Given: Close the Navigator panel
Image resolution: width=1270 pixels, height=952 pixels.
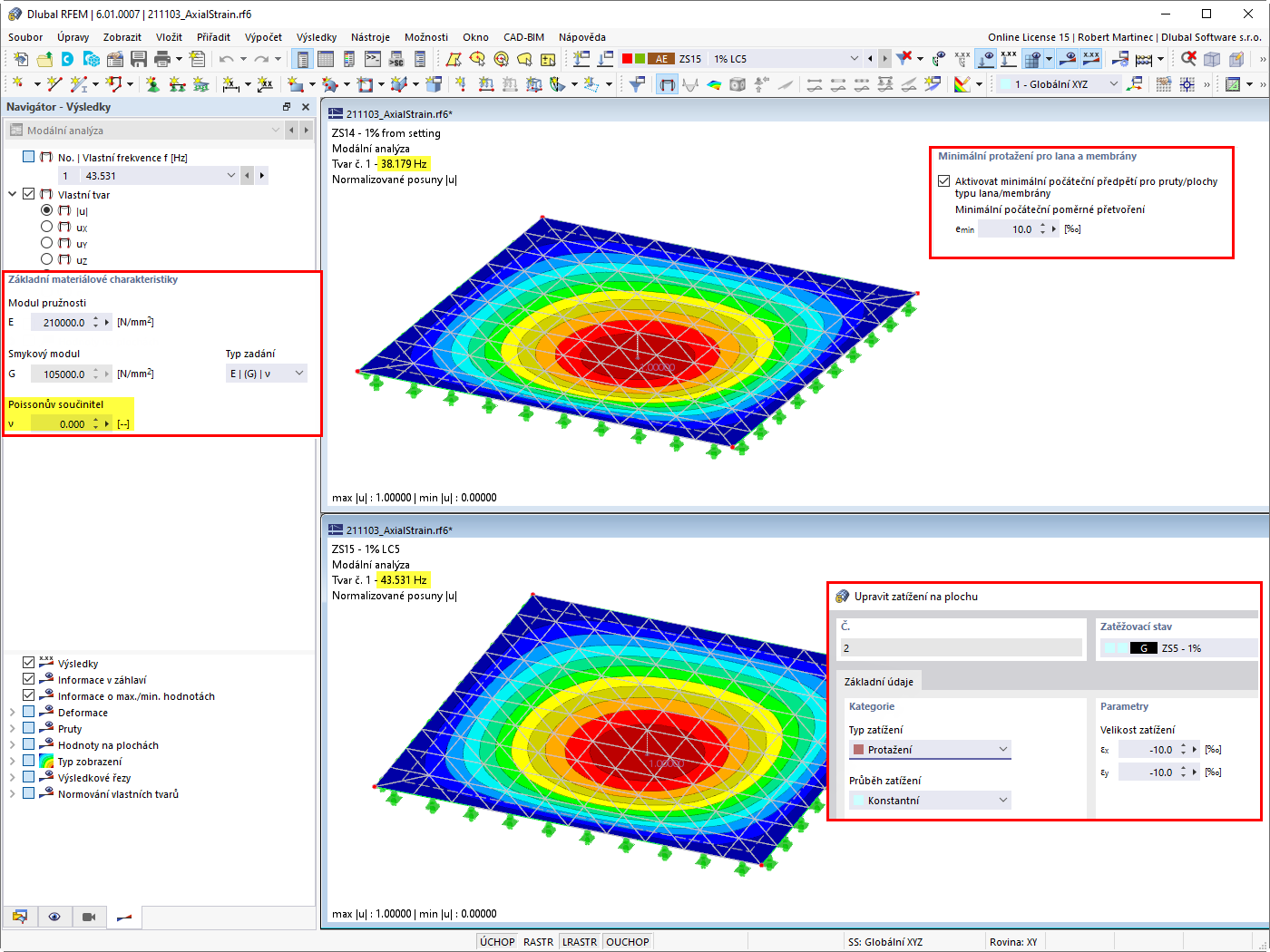Looking at the screenshot, I should coord(306,107).
